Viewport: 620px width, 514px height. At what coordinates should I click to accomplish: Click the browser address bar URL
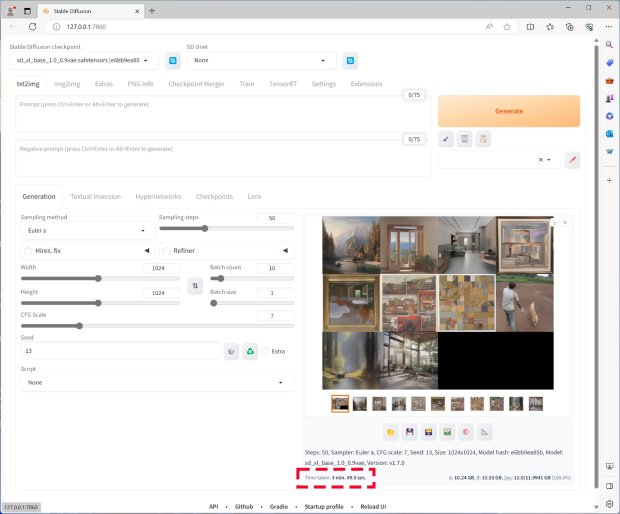(x=86, y=27)
